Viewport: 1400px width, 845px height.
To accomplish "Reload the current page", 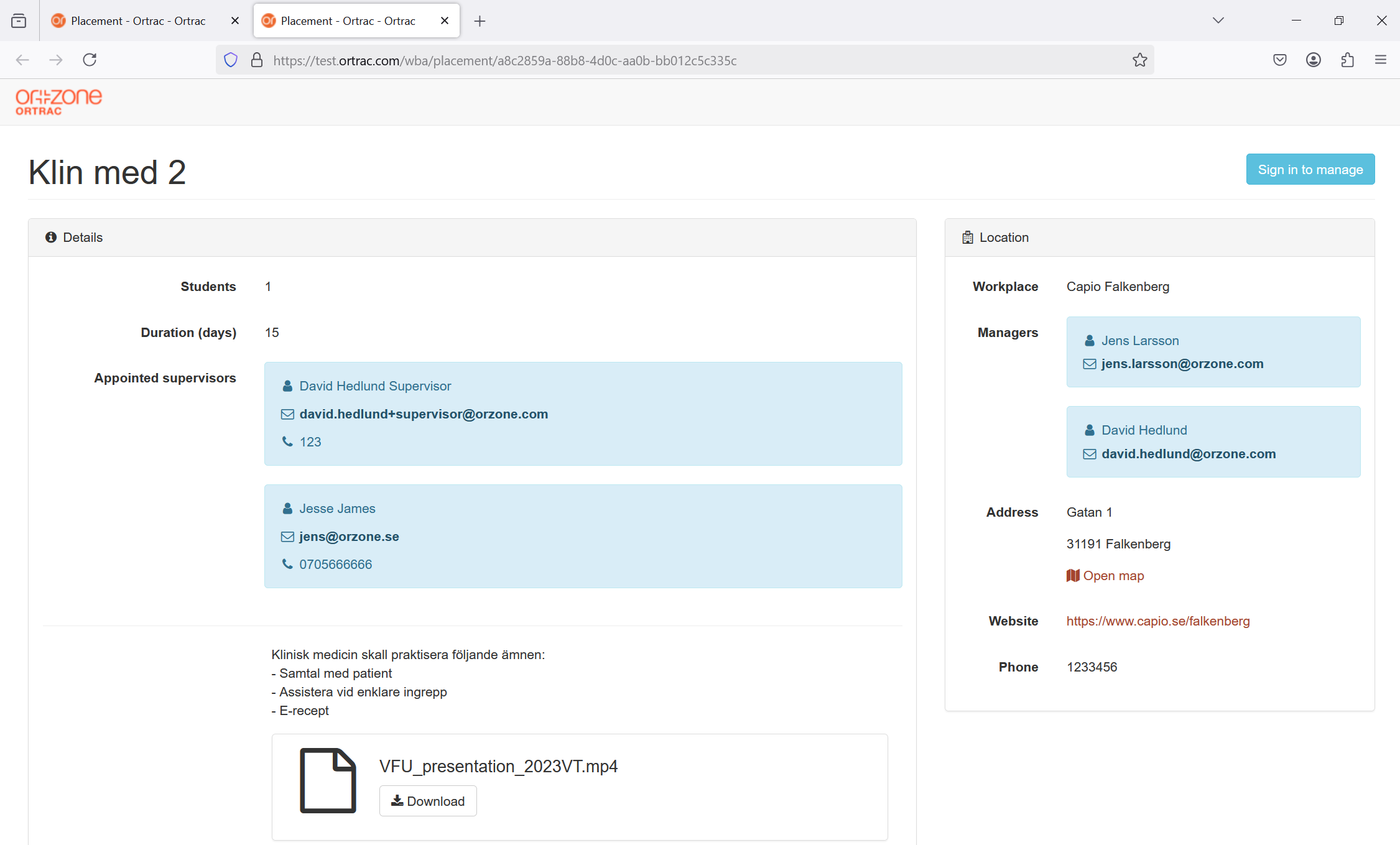I will [x=90, y=60].
